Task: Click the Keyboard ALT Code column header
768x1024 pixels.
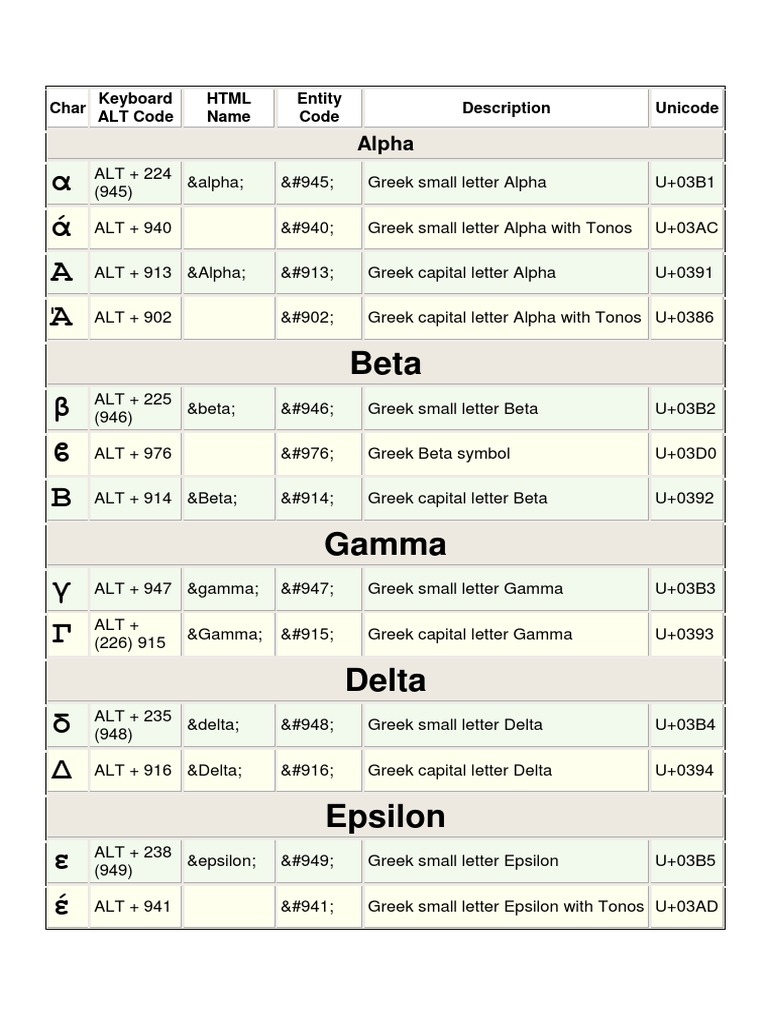Action: pyautogui.click(x=135, y=107)
